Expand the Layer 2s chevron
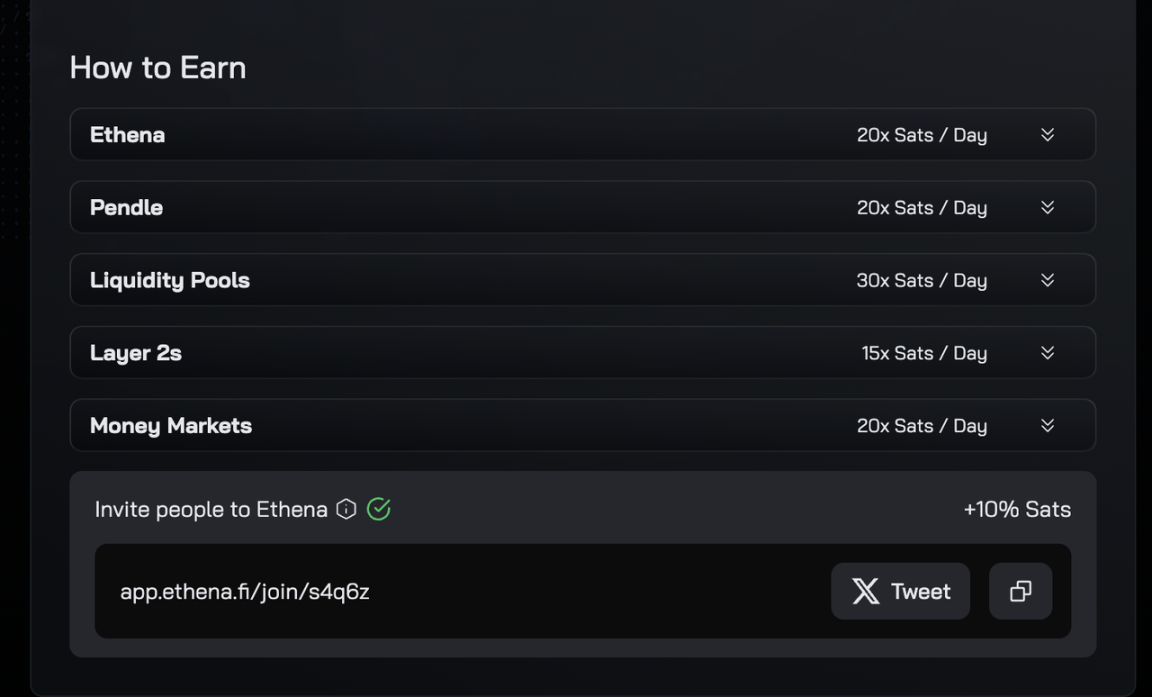Screen dimensions: 1152x697 point(1047,353)
